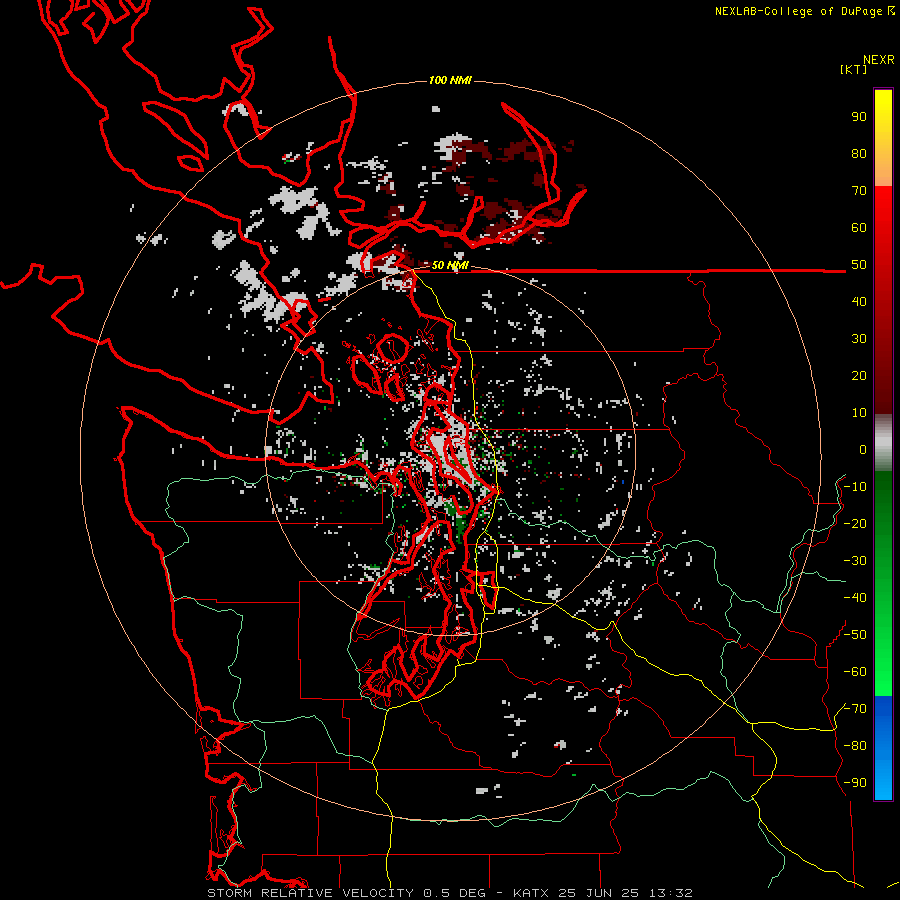Click the 90 value on the velocity scale
This screenshot has height=900, width=900.
pos(859,117)
